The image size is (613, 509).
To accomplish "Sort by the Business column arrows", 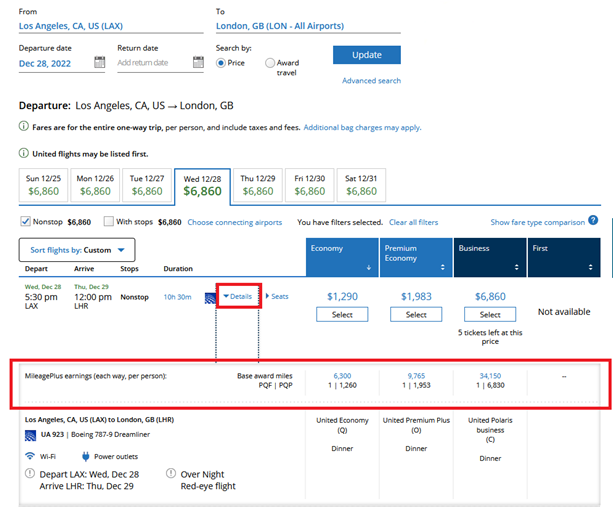I will point(516,267).
